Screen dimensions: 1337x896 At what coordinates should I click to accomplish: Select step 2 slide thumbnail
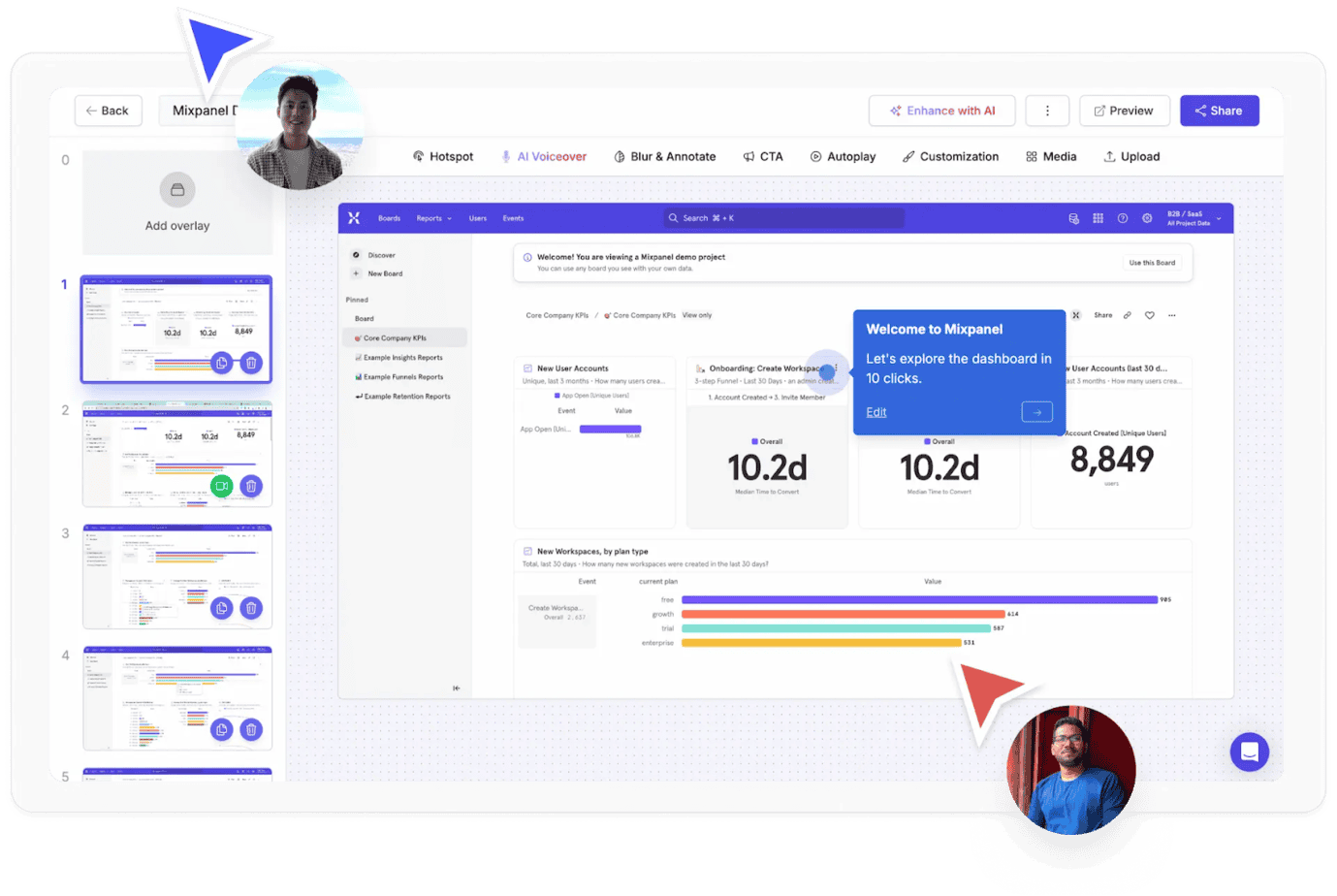[x=176, y=453]
